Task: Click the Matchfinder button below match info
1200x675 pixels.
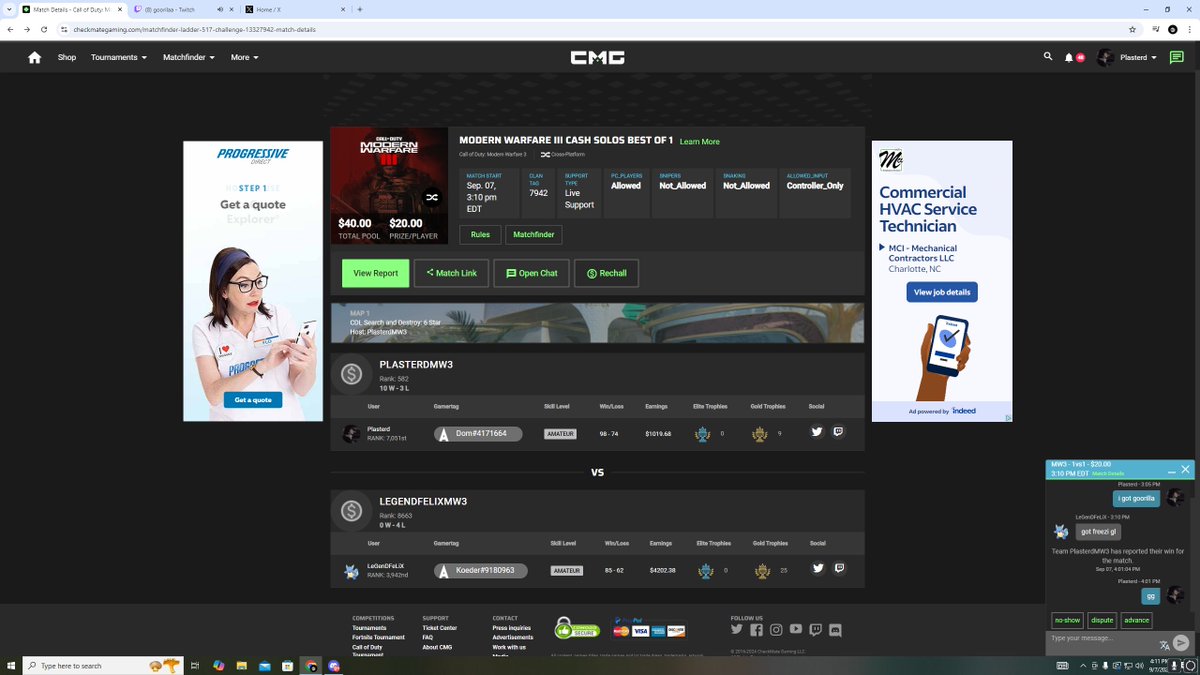Action: point(534,235)
